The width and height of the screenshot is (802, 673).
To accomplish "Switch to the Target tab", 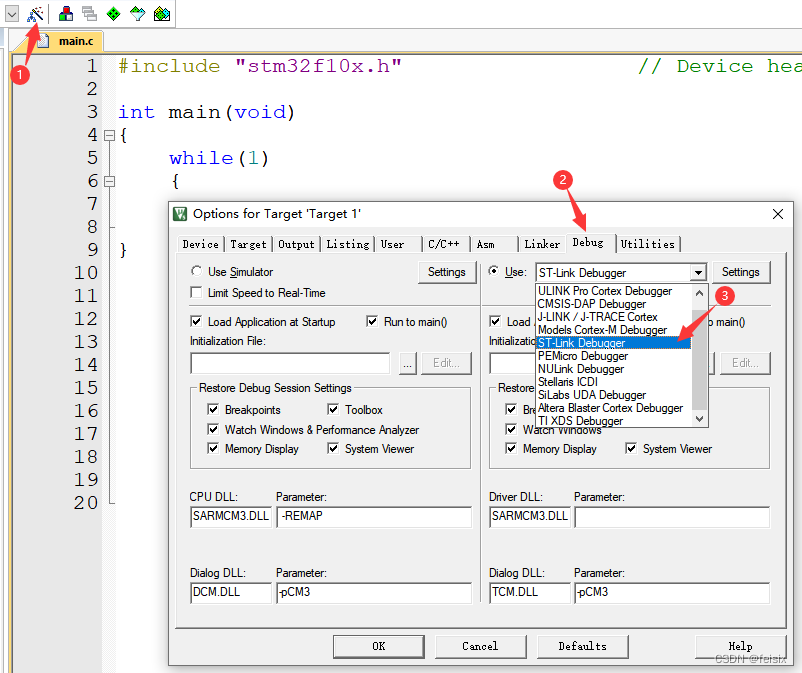I will point(248,244).
